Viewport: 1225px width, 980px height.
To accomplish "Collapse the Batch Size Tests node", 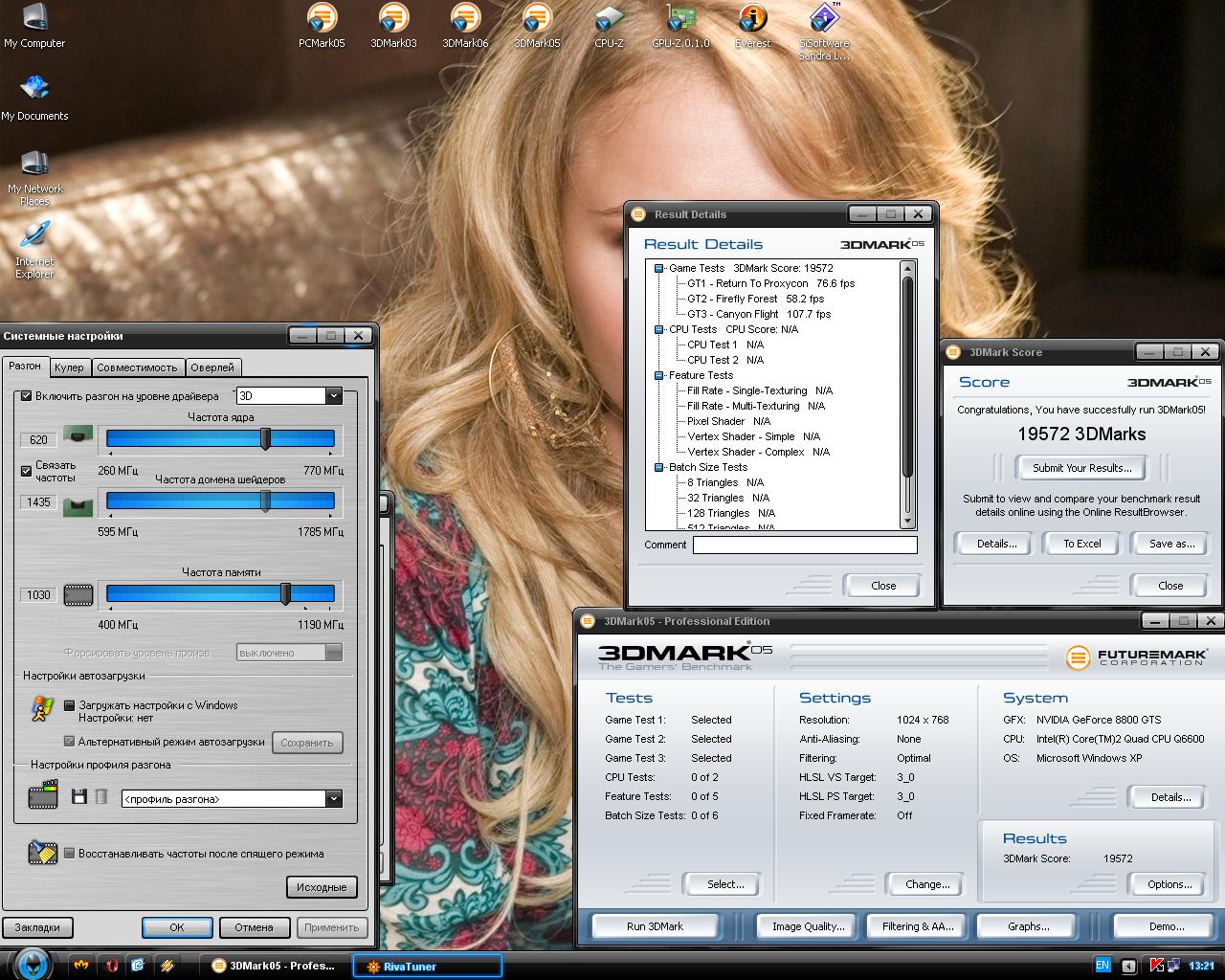I will (x=659, y=467).
